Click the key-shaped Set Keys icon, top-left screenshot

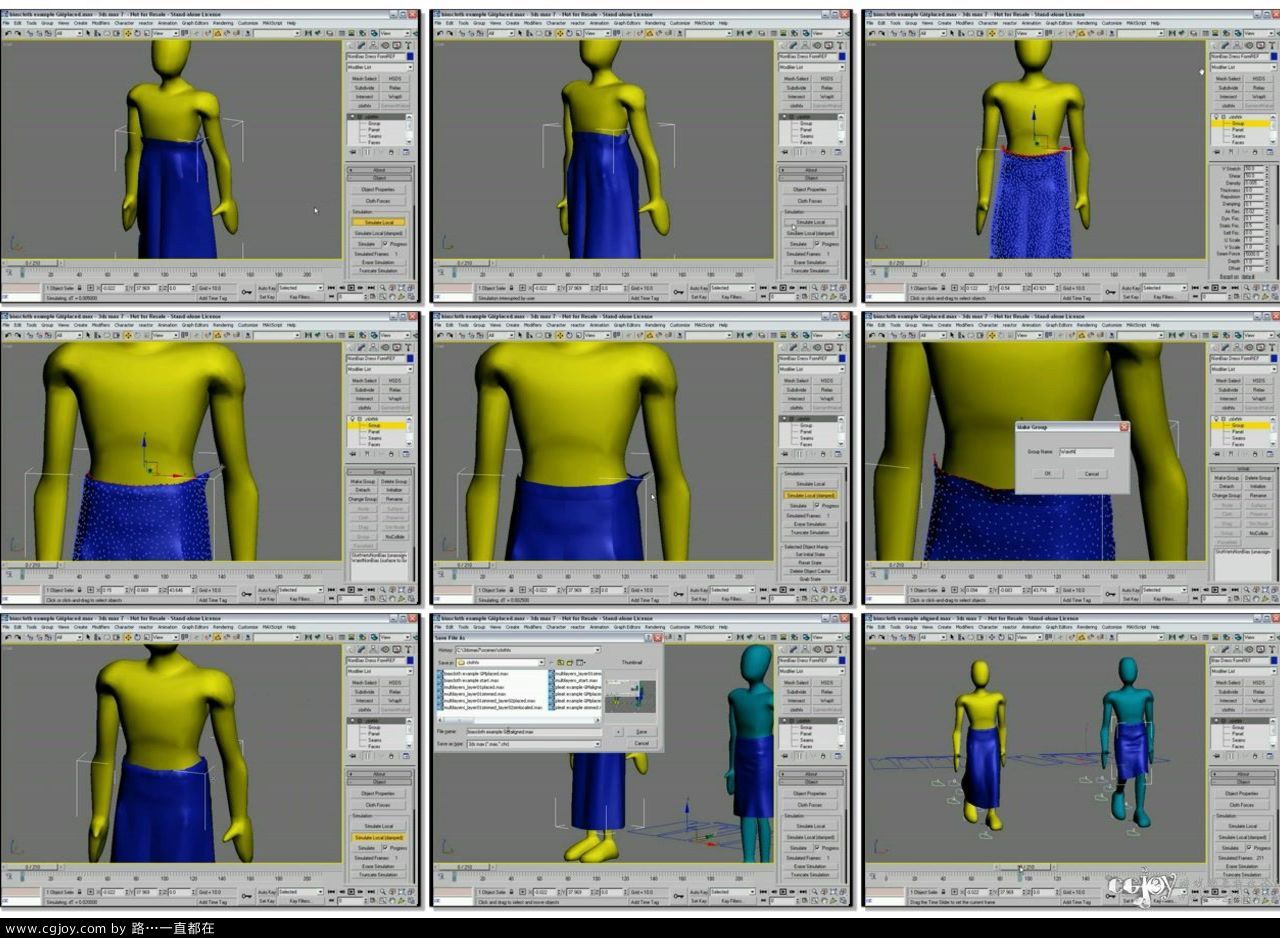pyautogui.click(x=246, y=292)
